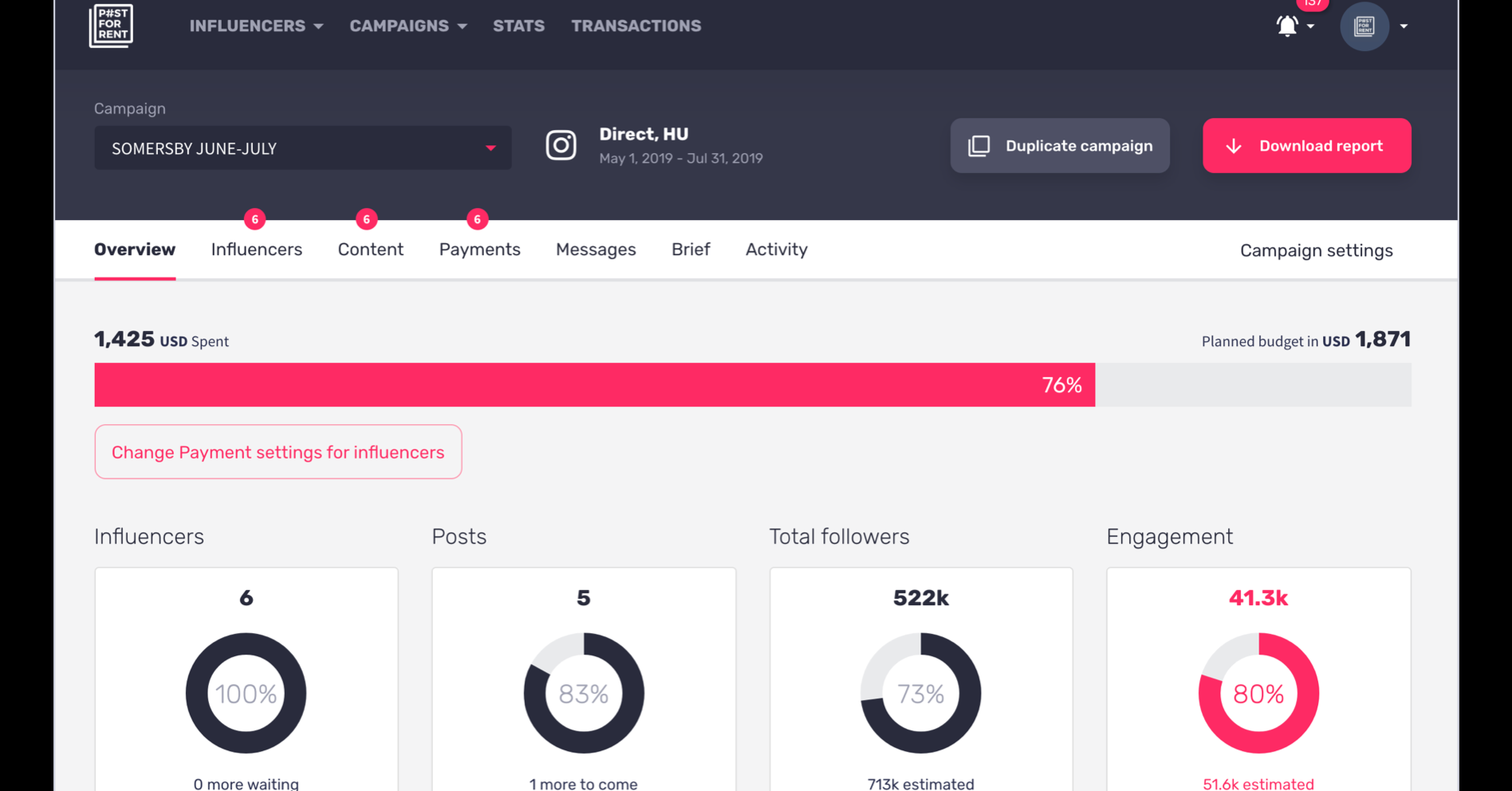Open the Stats page
This screenshot has width=1512, height=791.
(518, 26)
